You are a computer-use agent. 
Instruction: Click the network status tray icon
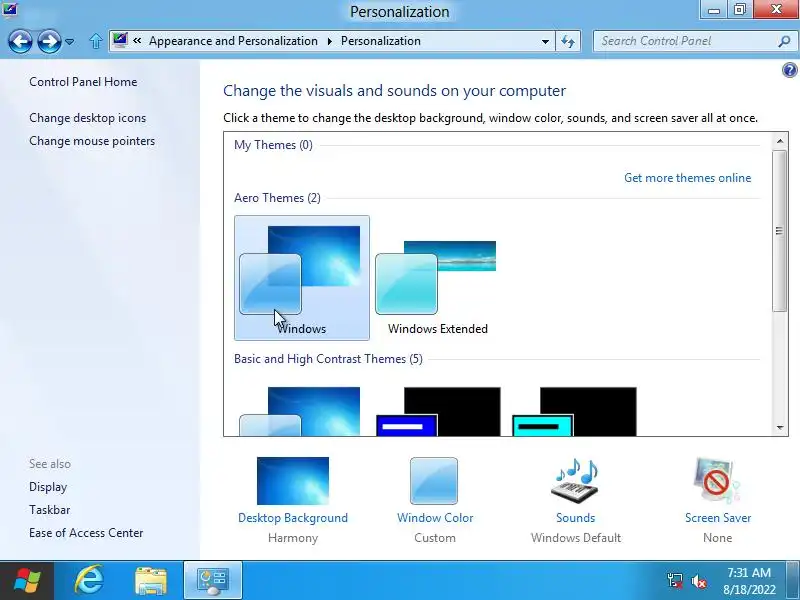(x=674, y=581)
